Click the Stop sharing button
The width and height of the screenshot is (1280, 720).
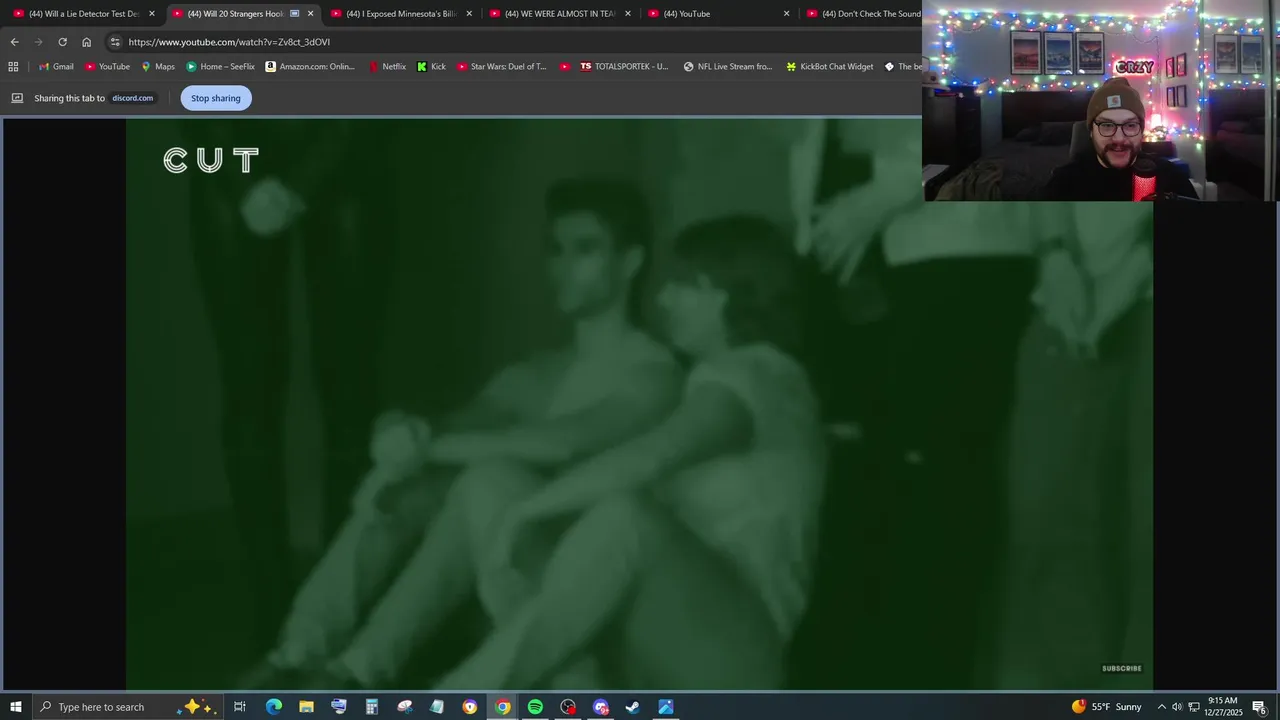(216, 98)
